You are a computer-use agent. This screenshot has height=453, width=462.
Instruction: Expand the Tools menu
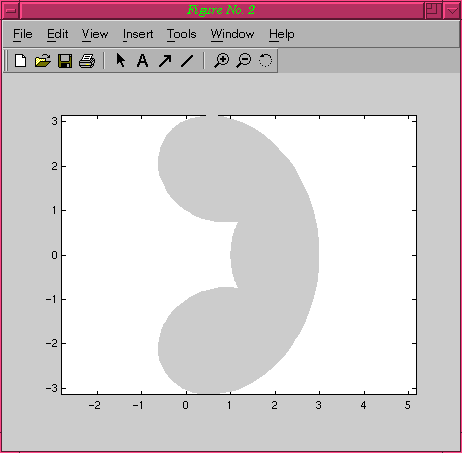(x=182, y=34)
